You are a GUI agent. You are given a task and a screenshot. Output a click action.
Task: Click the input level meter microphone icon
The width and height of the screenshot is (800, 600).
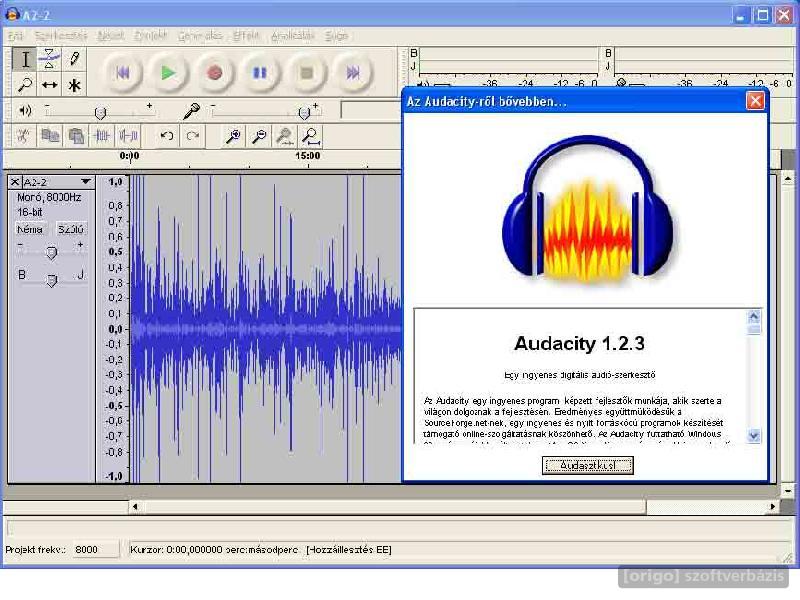(x=621, y=82)
